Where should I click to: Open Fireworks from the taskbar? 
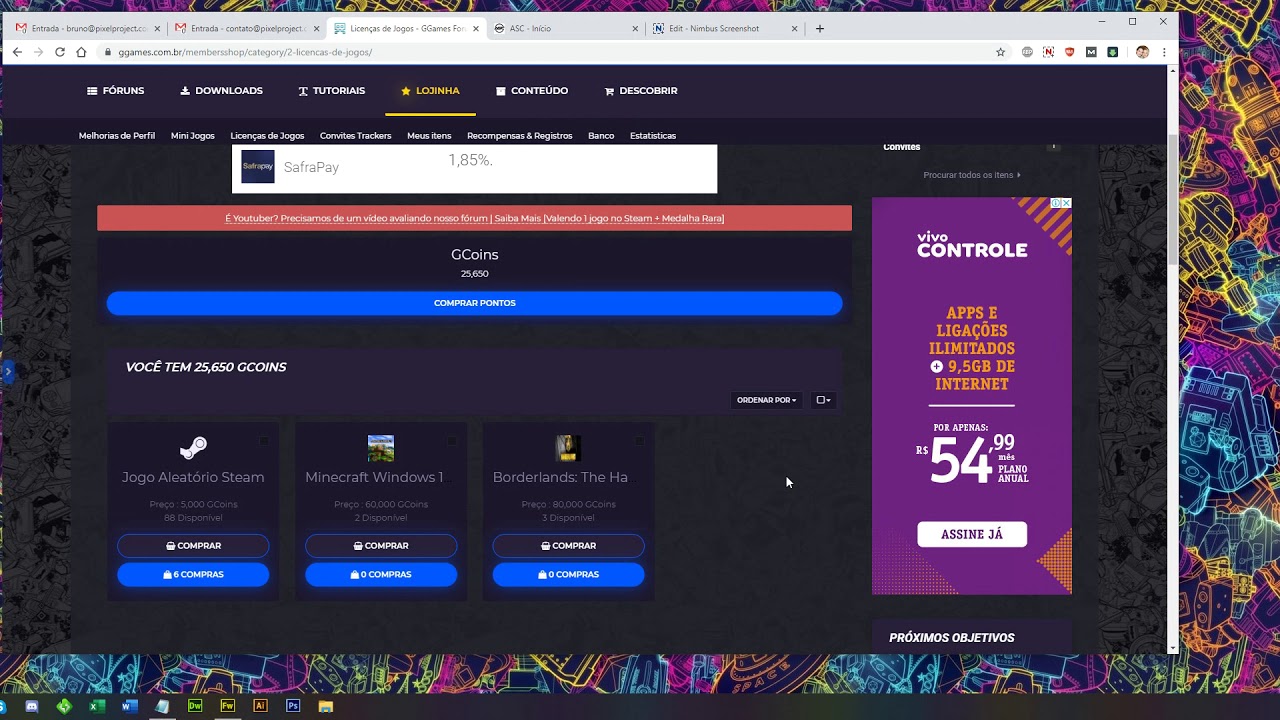pos(227,706)
